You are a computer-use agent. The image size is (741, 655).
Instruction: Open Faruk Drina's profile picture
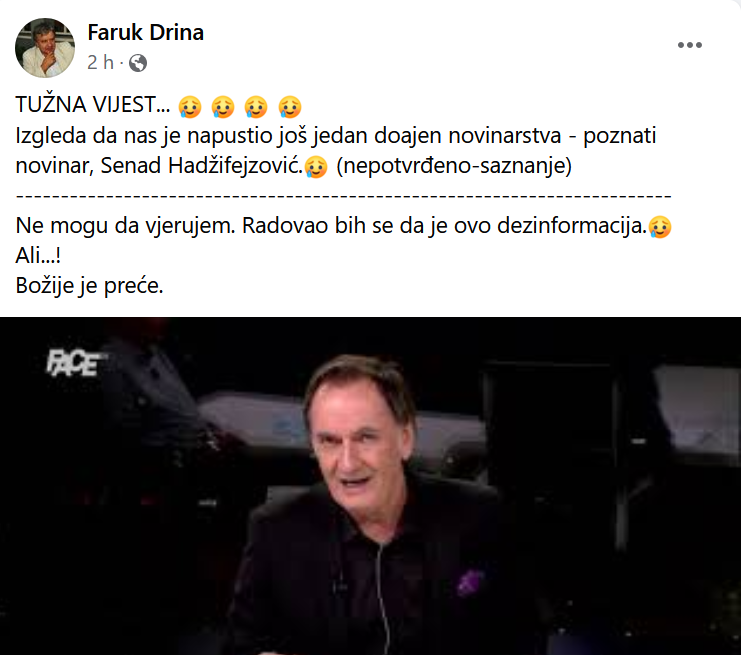click(45, 48)
